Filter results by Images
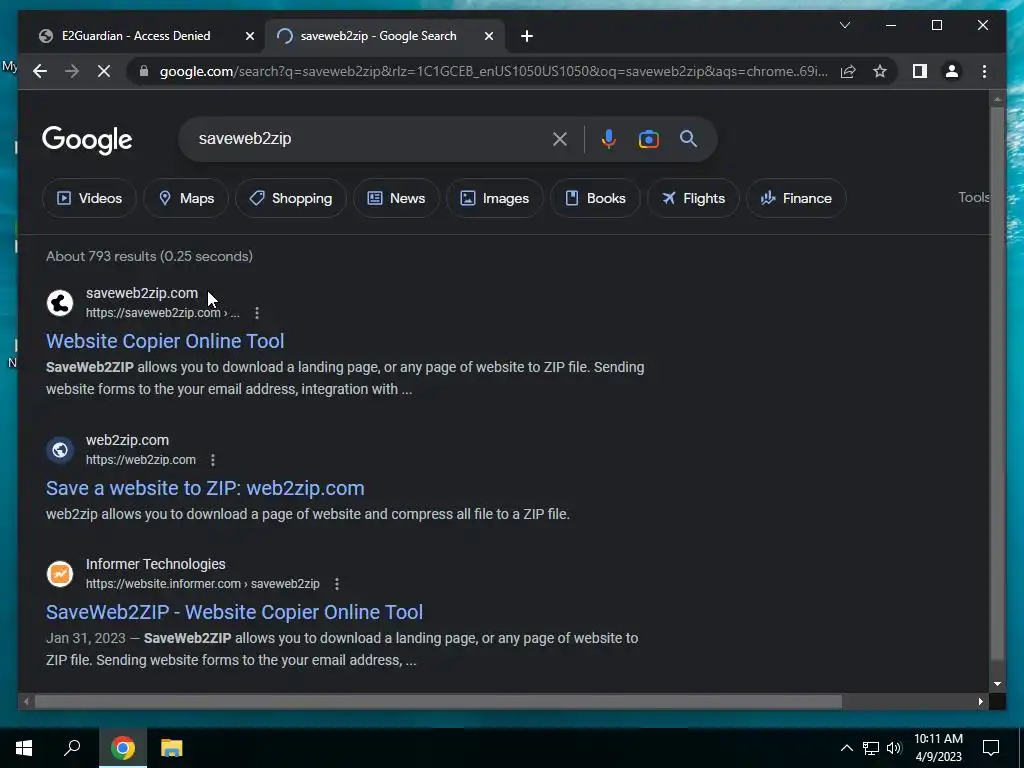This screenshot has height=768, width=1024. tap(494, 198)
